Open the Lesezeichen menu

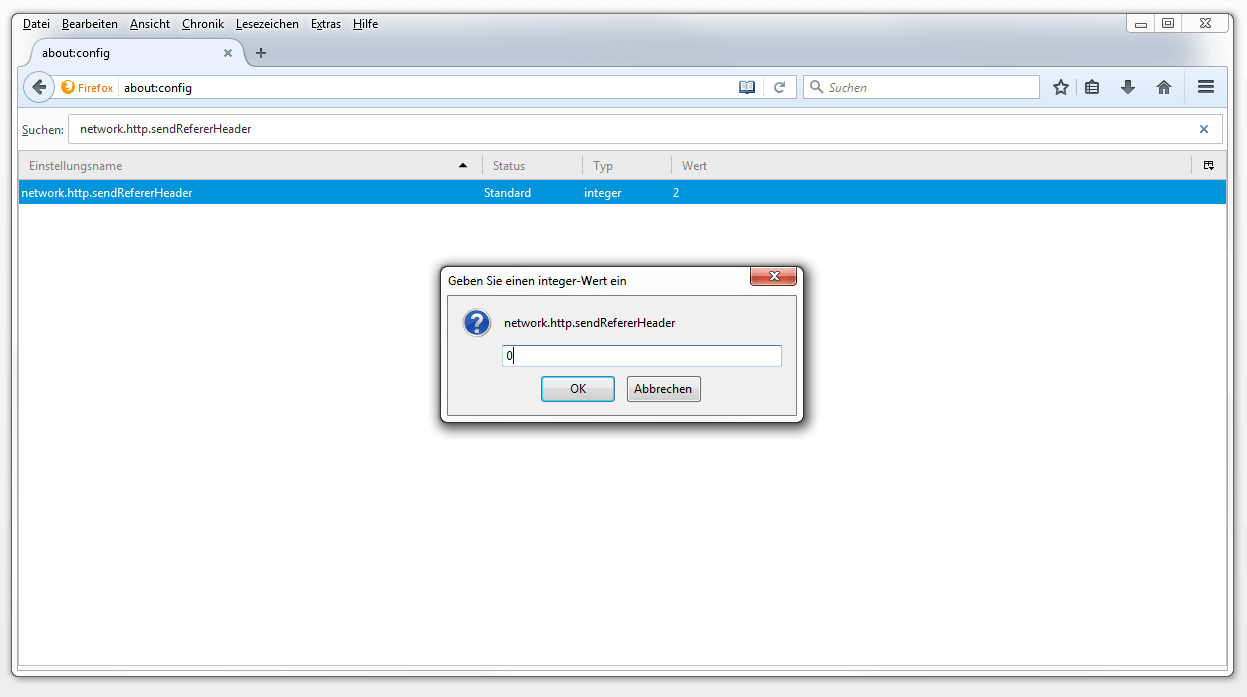coord(267,24)
